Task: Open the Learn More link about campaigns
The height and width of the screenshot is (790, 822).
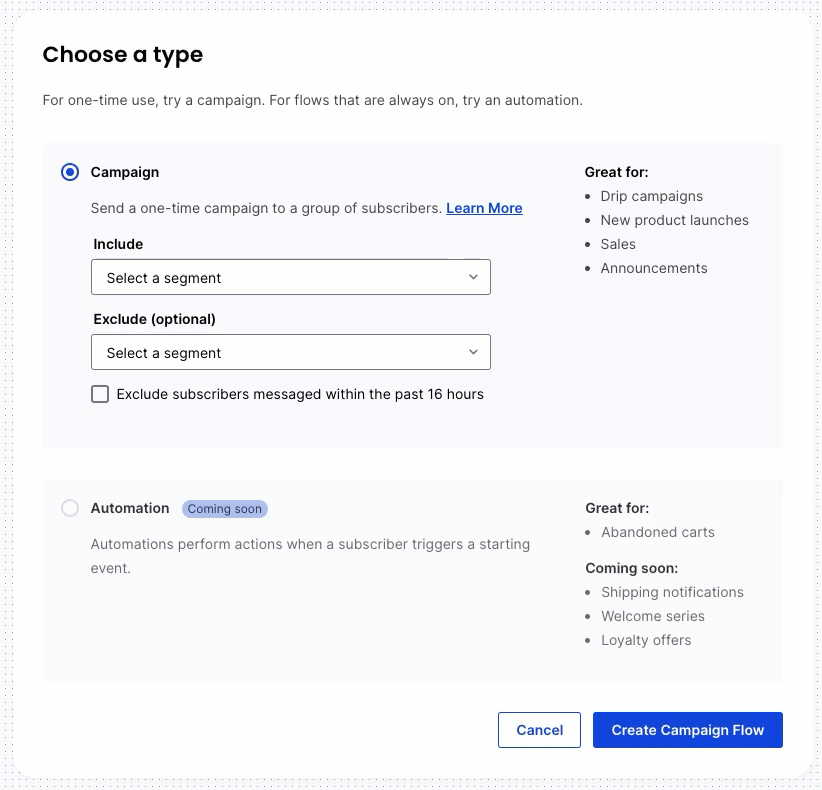Action: pos(484,208)
